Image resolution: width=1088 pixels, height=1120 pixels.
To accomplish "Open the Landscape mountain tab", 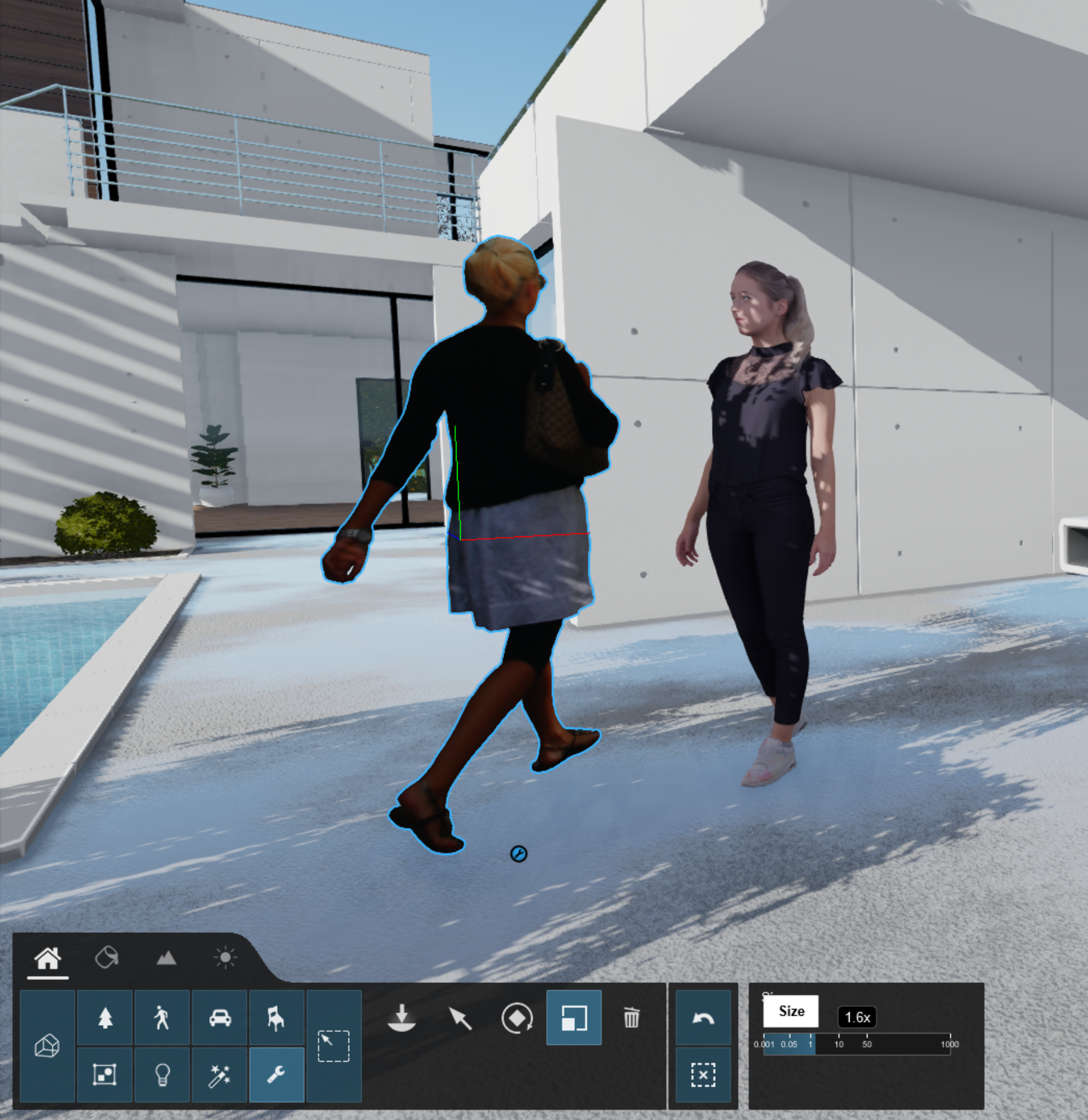I will [166, 958].
